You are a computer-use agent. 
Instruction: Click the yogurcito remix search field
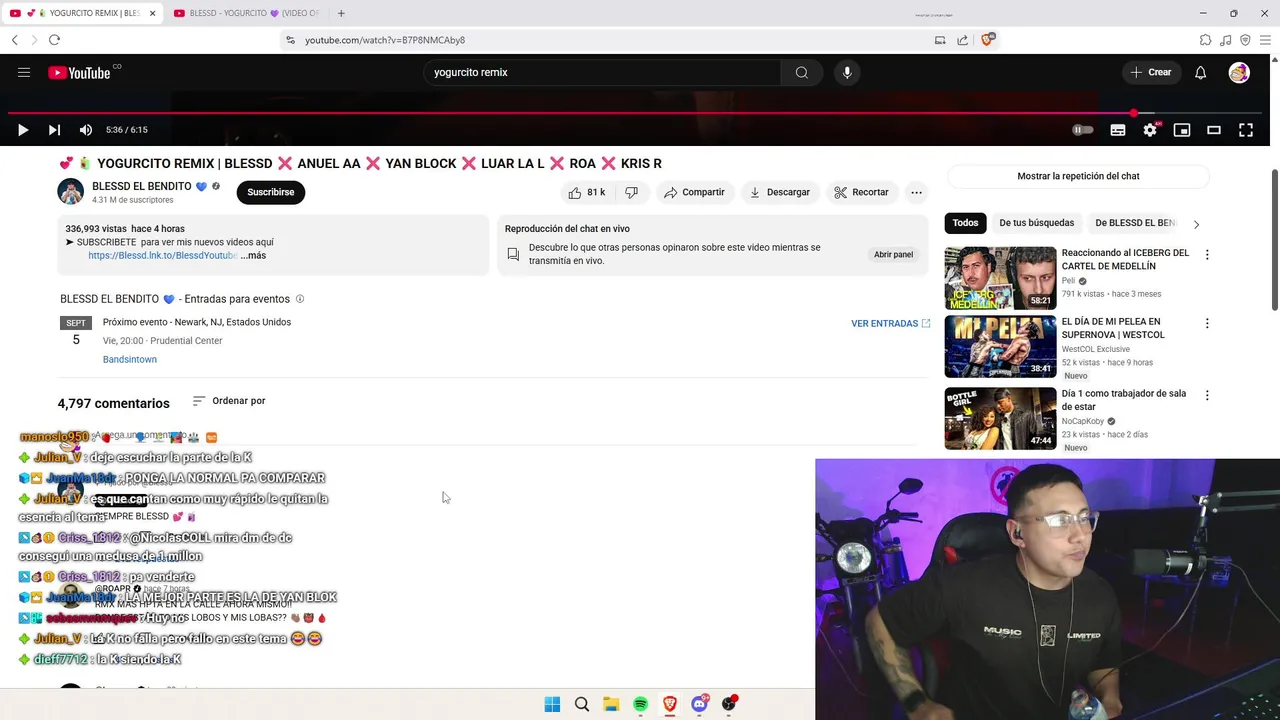(x=603, y=72)
